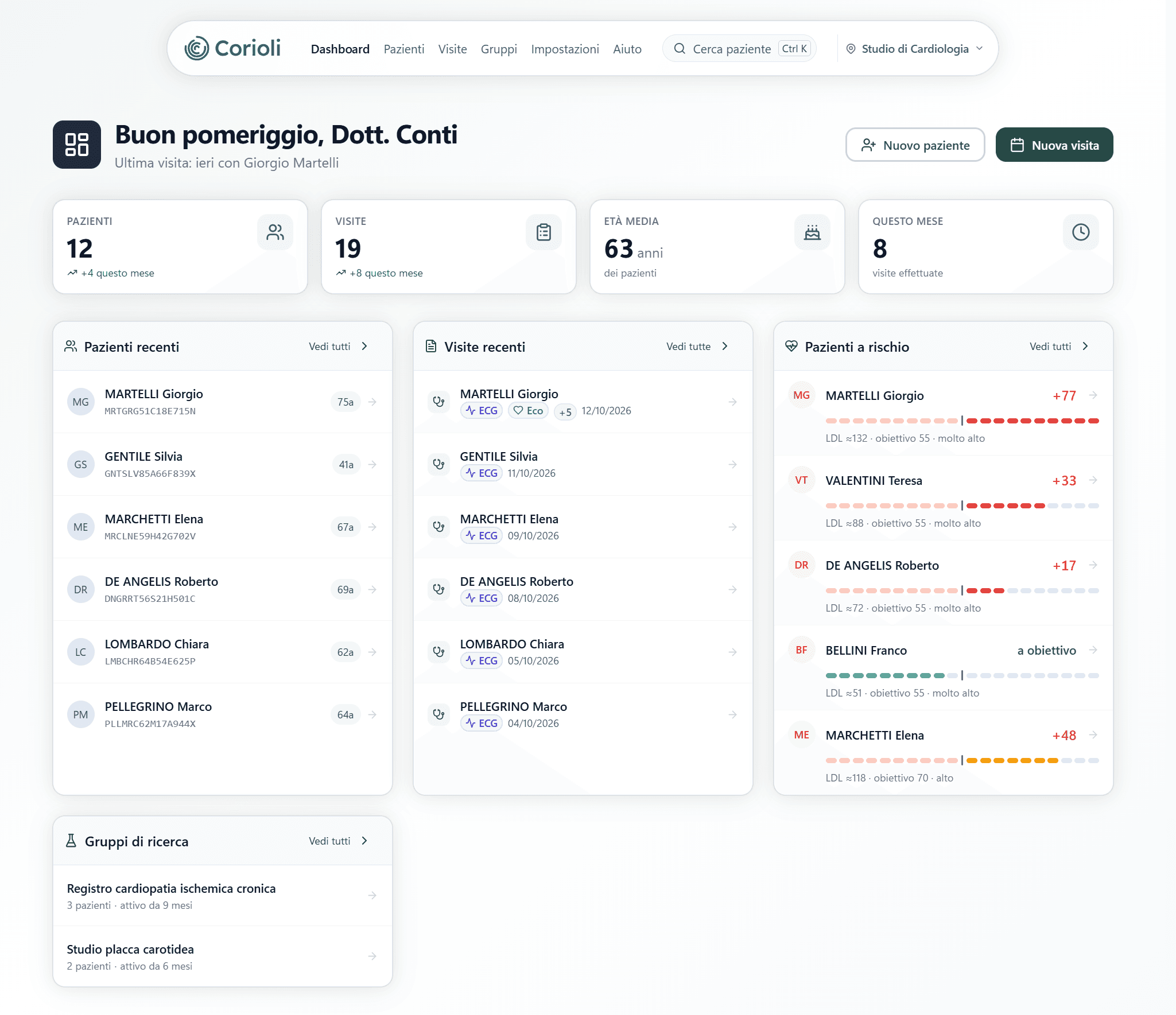Image resolution: width=1176 pixels, height=1015 pixels.
Task: Click the LDL bar of MARTELLI Giorgio
Action: (962, 421)
